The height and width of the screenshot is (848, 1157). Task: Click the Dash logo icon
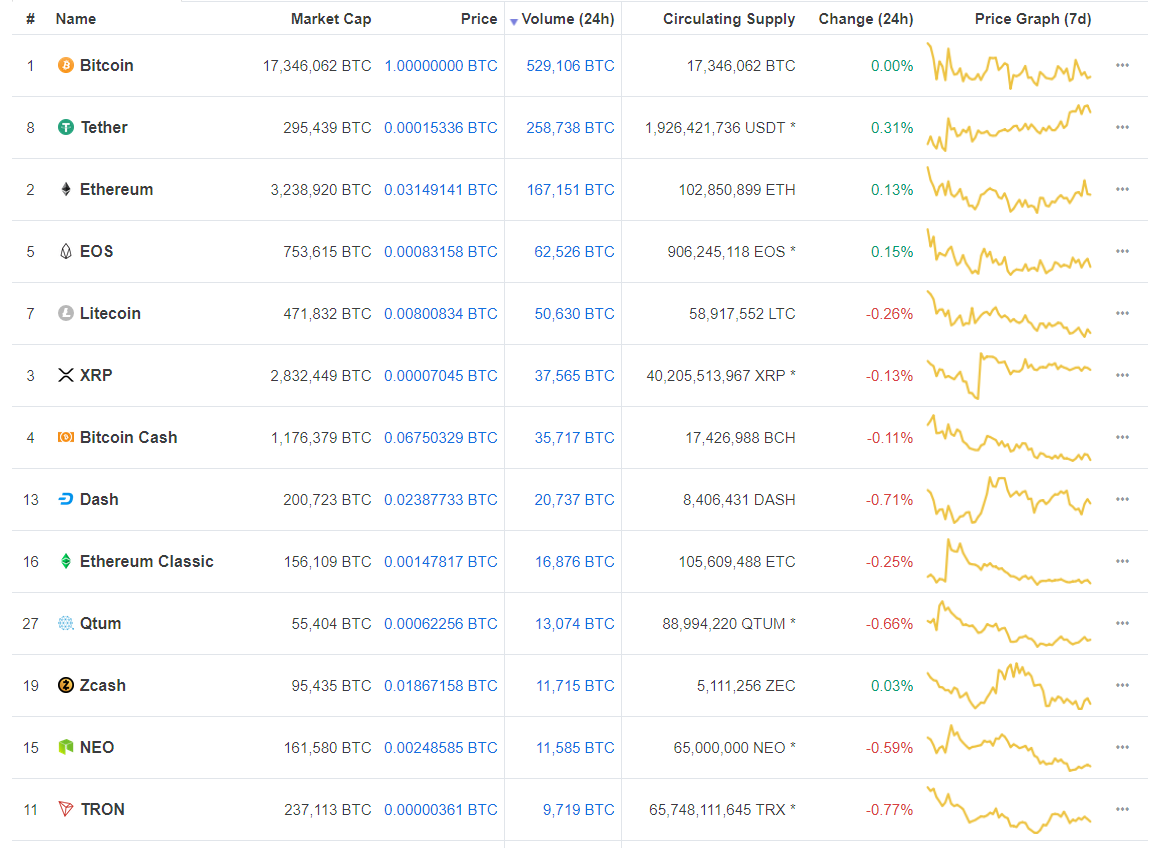[66, 500]
